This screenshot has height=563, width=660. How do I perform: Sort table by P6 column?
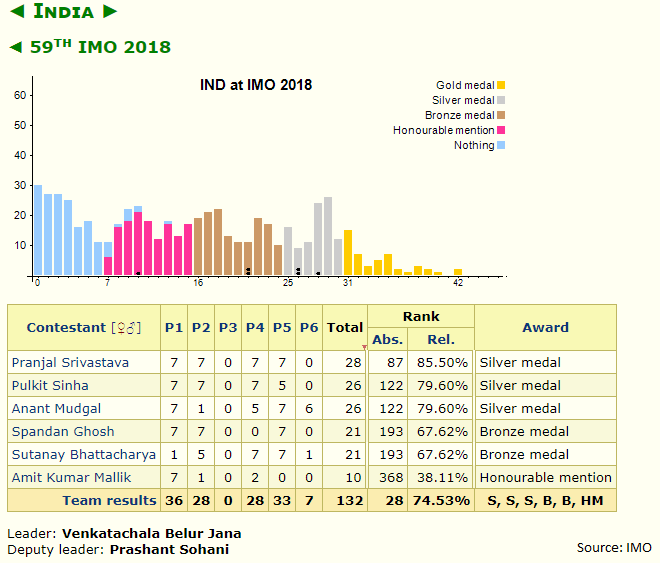(x=309, y=327)
